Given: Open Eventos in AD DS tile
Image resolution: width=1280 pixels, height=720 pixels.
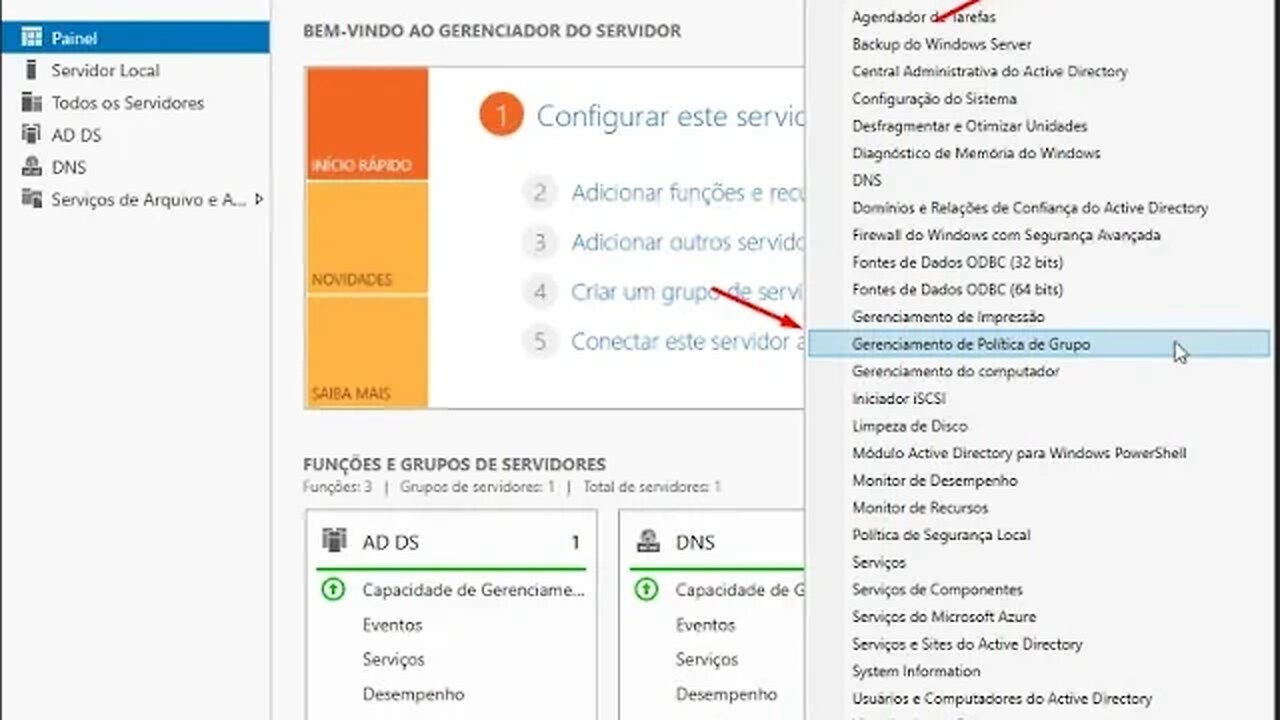Looking at the screenshot, I should tap(392, 625).
